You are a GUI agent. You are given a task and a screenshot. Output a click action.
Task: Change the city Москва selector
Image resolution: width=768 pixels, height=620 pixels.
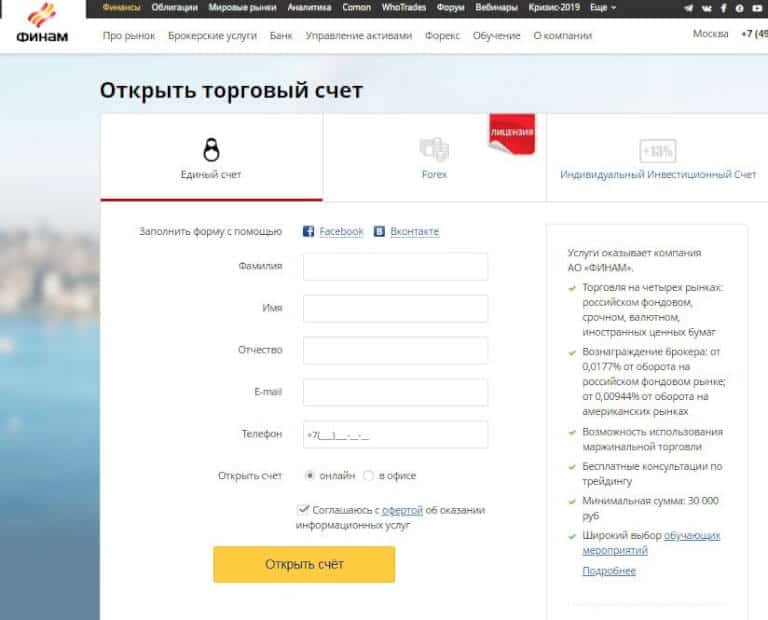coord(710,34)
